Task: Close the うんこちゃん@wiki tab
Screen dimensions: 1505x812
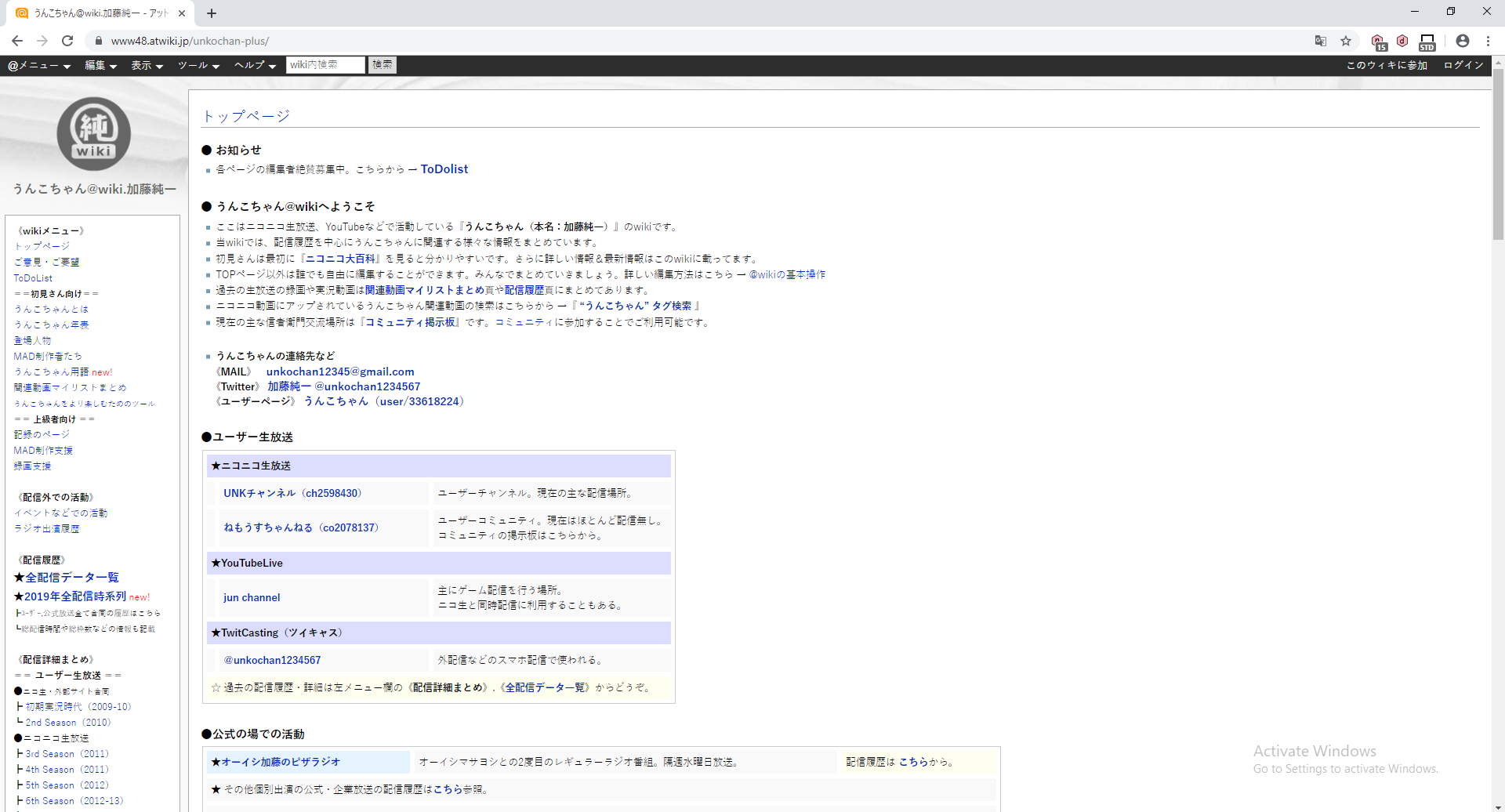Action: (x=182, y=13)
